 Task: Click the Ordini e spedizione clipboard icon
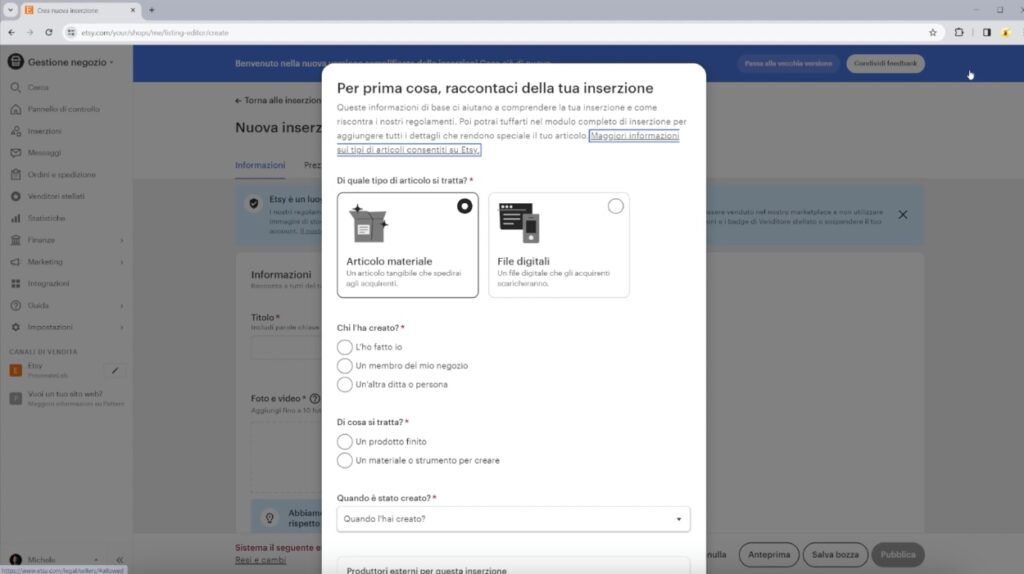[x=16, y=174]
